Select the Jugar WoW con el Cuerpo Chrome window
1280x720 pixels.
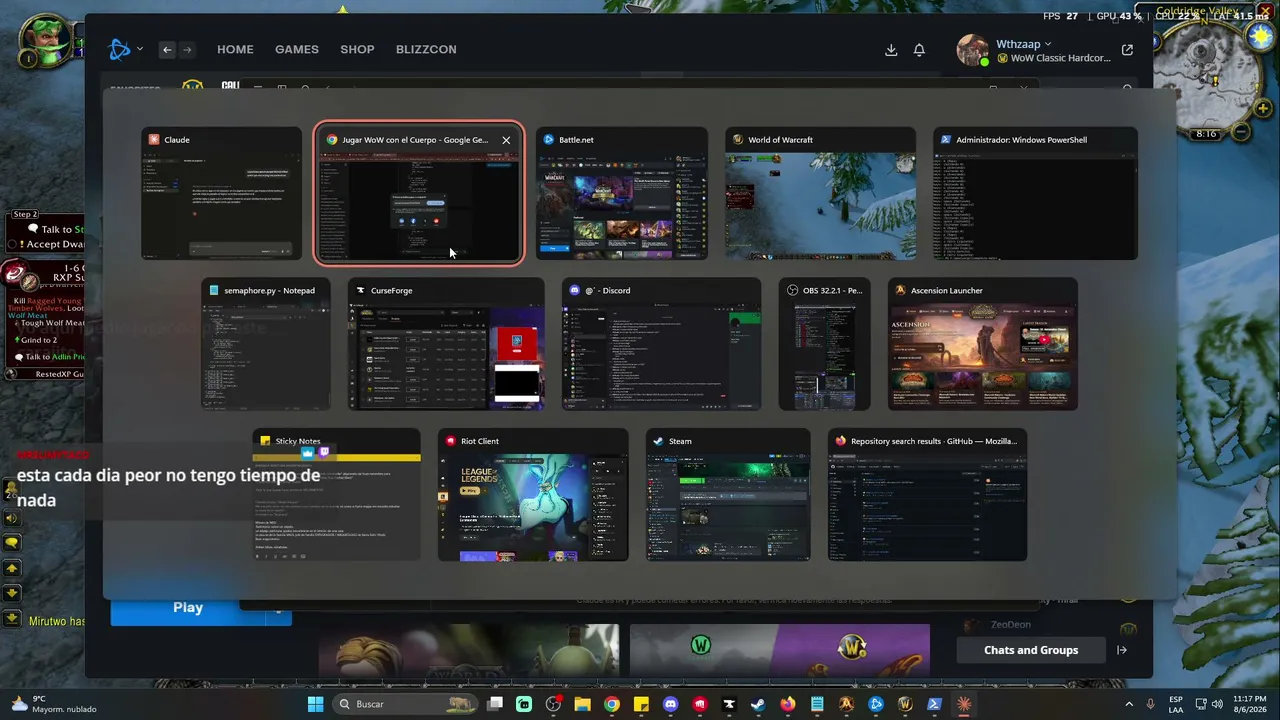pos(419,194)
